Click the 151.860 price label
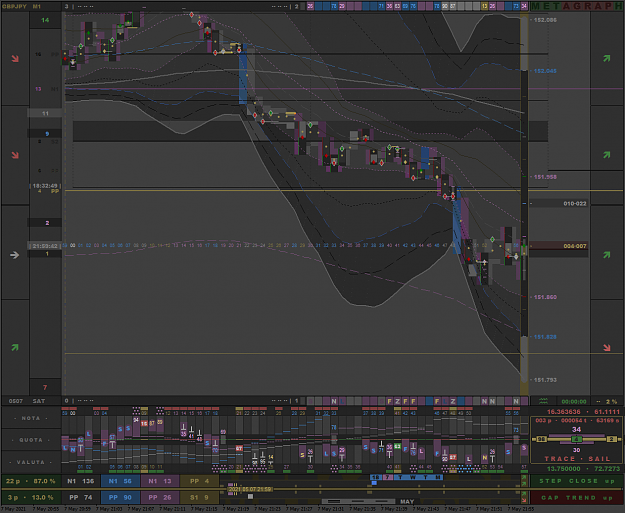Image resolution: width=625 pixels, height=513 pixels. (545, 297)
